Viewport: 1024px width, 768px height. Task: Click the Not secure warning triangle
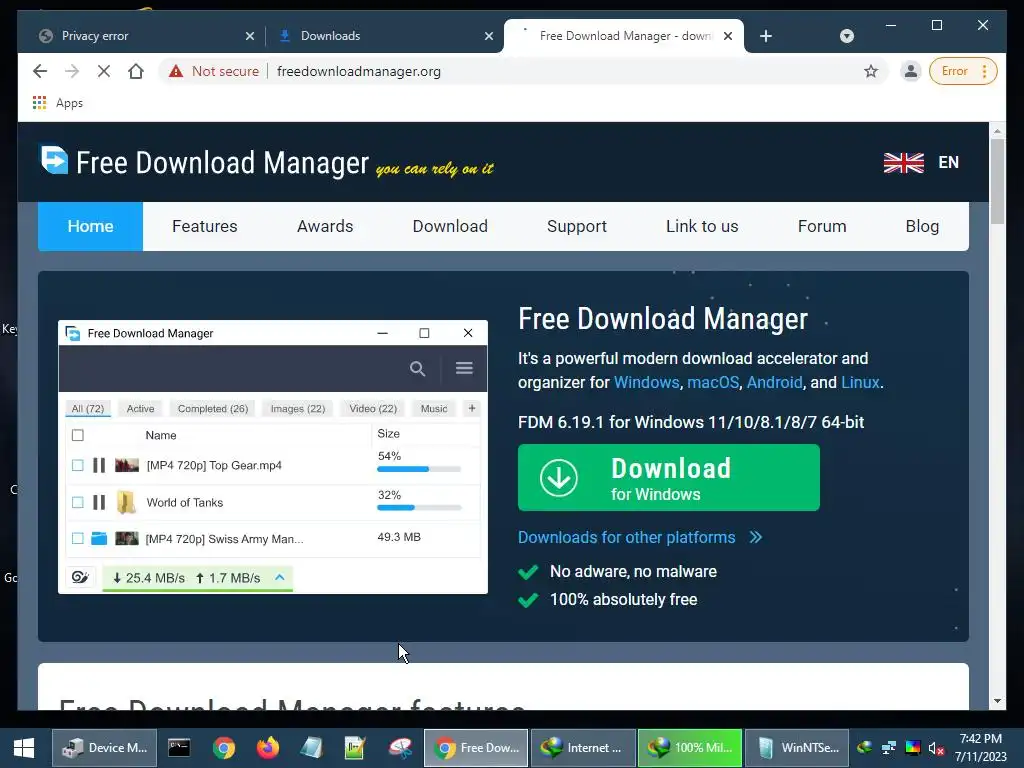pos(176,71)
